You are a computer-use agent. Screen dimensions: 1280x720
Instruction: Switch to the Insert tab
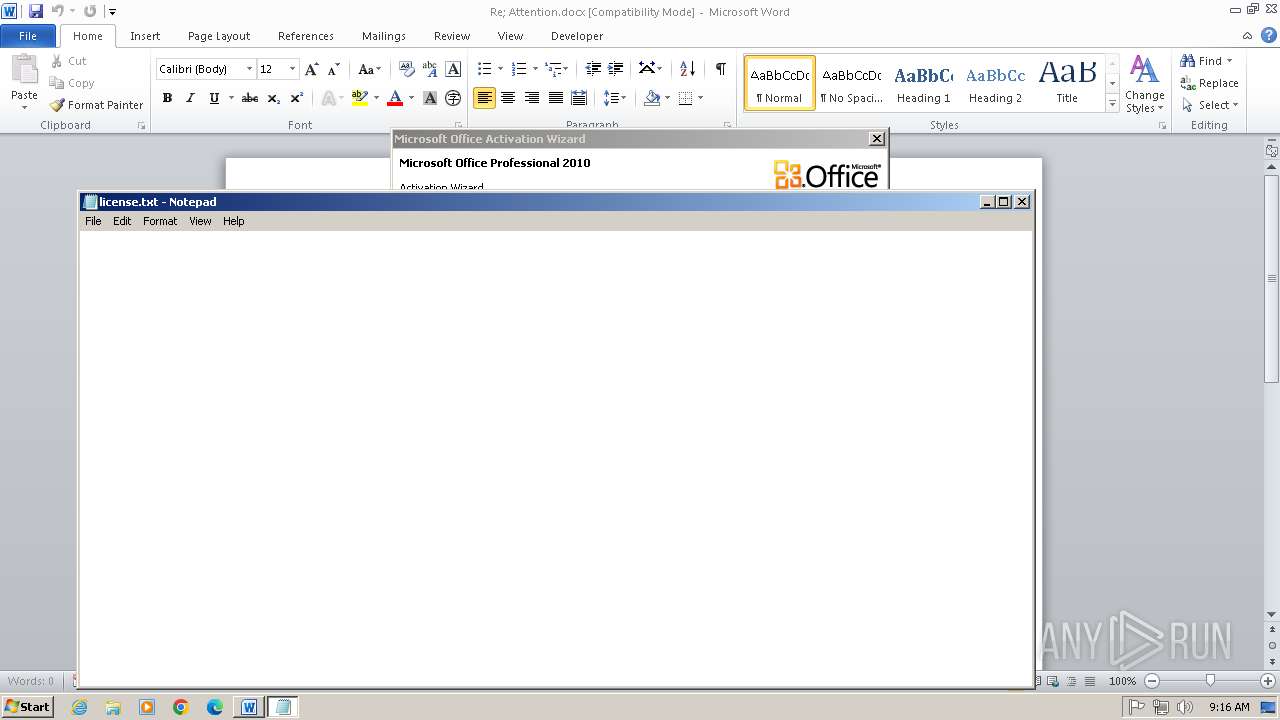tap(145, 36)
